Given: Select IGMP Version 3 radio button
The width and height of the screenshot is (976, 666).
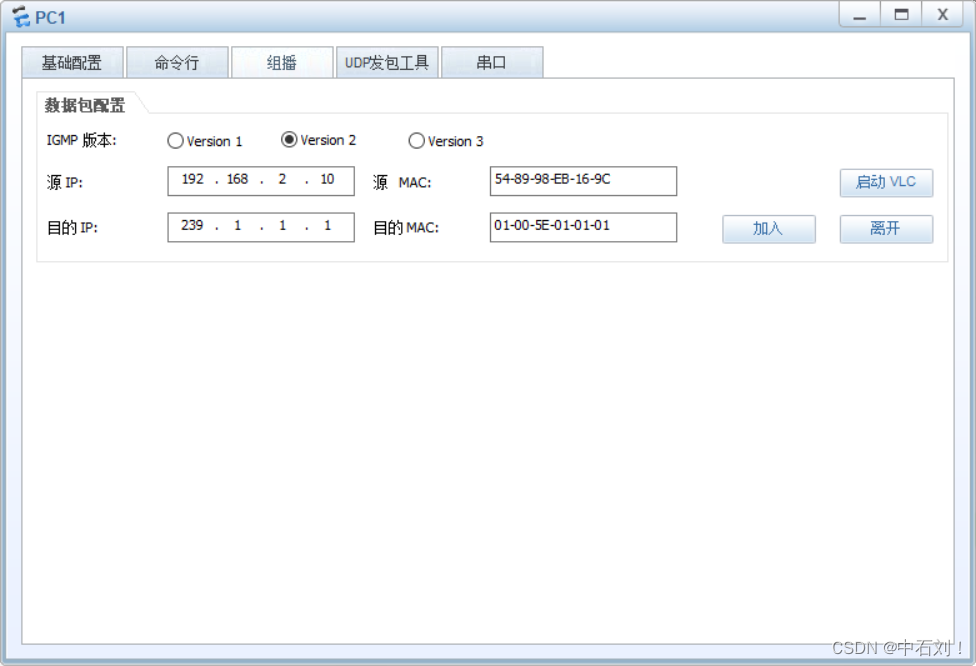Looking at the screenshot, I should point(417,141).
